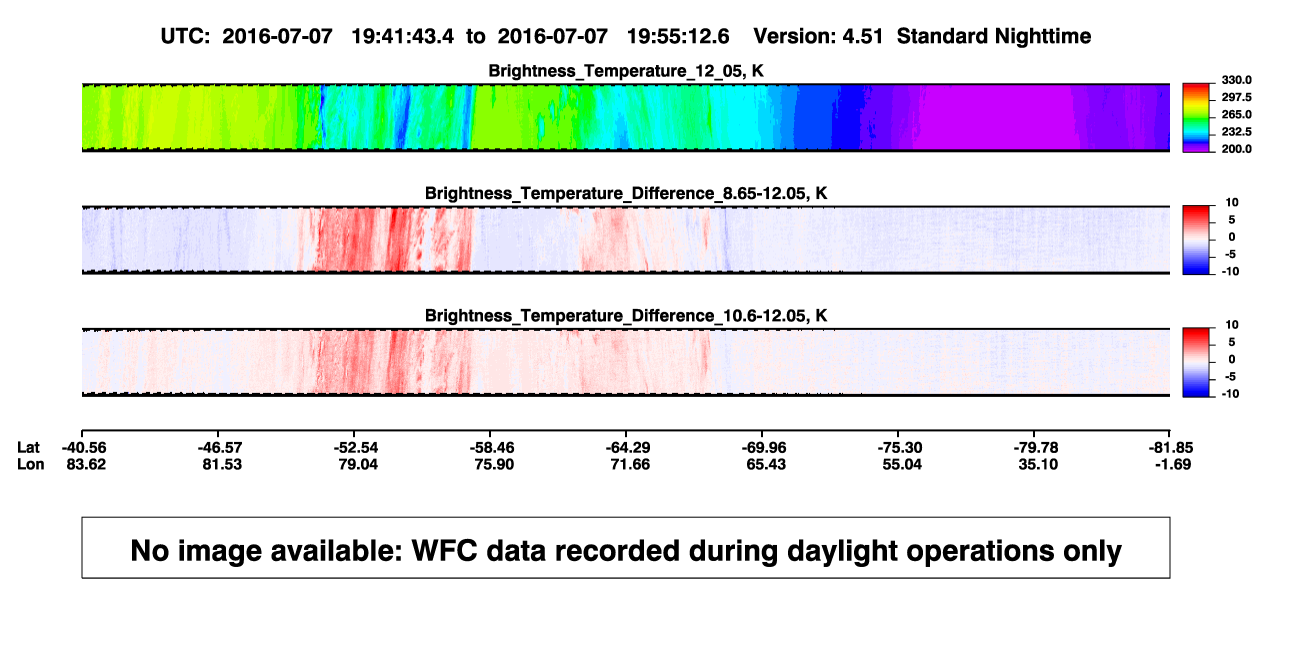Click the 'Version: 4.51 Standard Nighttime' text
The width and height of the screenshot is (1300, 667).
pyautogui.click(x=922, y=36)
